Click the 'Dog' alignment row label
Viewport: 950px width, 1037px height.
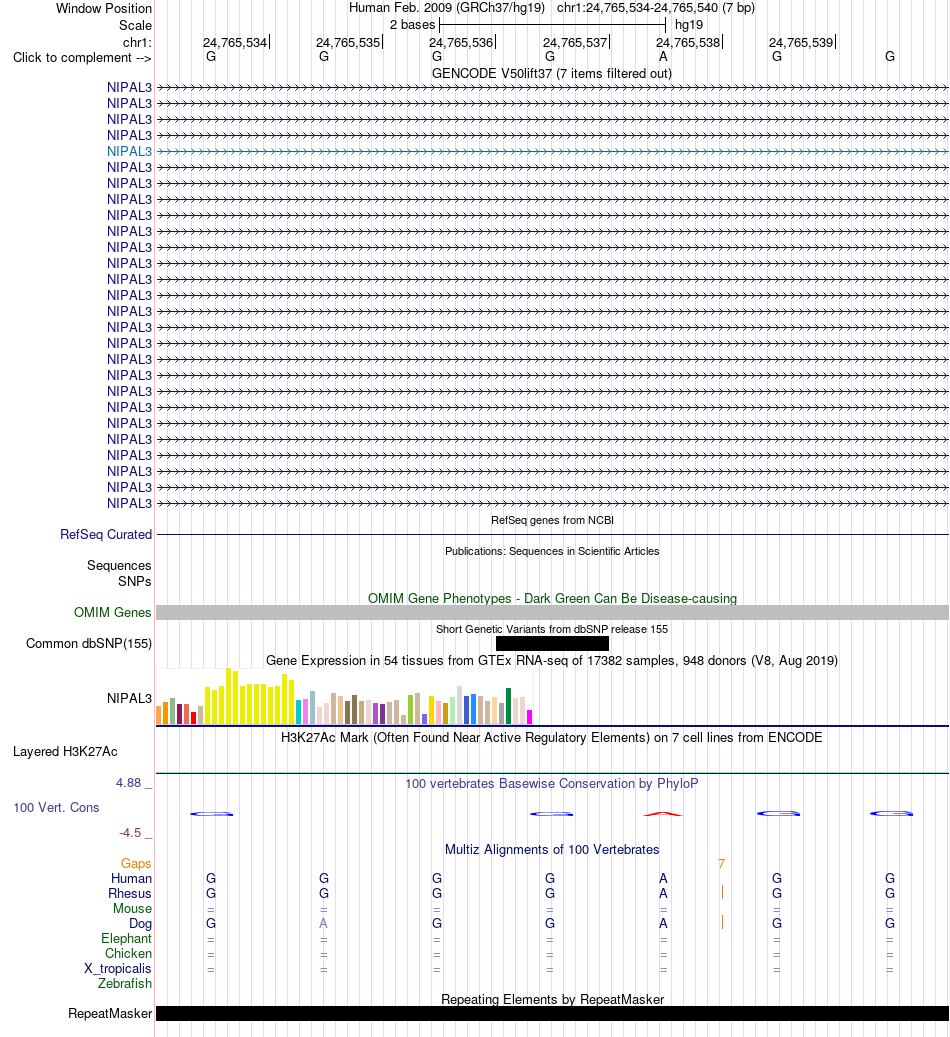(140, 924)
